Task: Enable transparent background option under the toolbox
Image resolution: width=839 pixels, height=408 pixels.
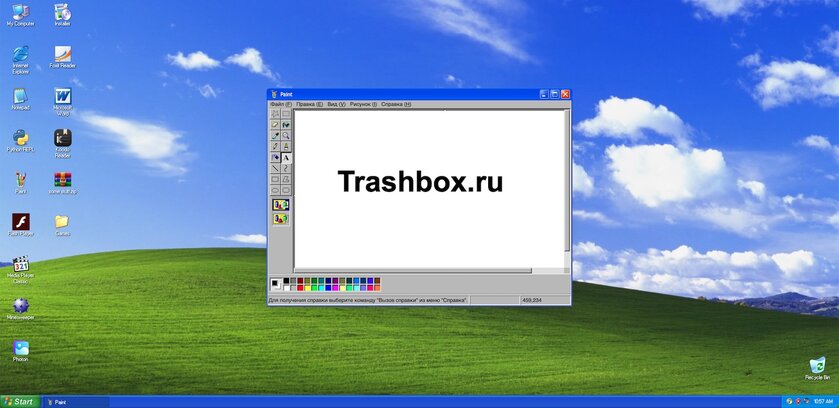Action: (x=281, y=218)
